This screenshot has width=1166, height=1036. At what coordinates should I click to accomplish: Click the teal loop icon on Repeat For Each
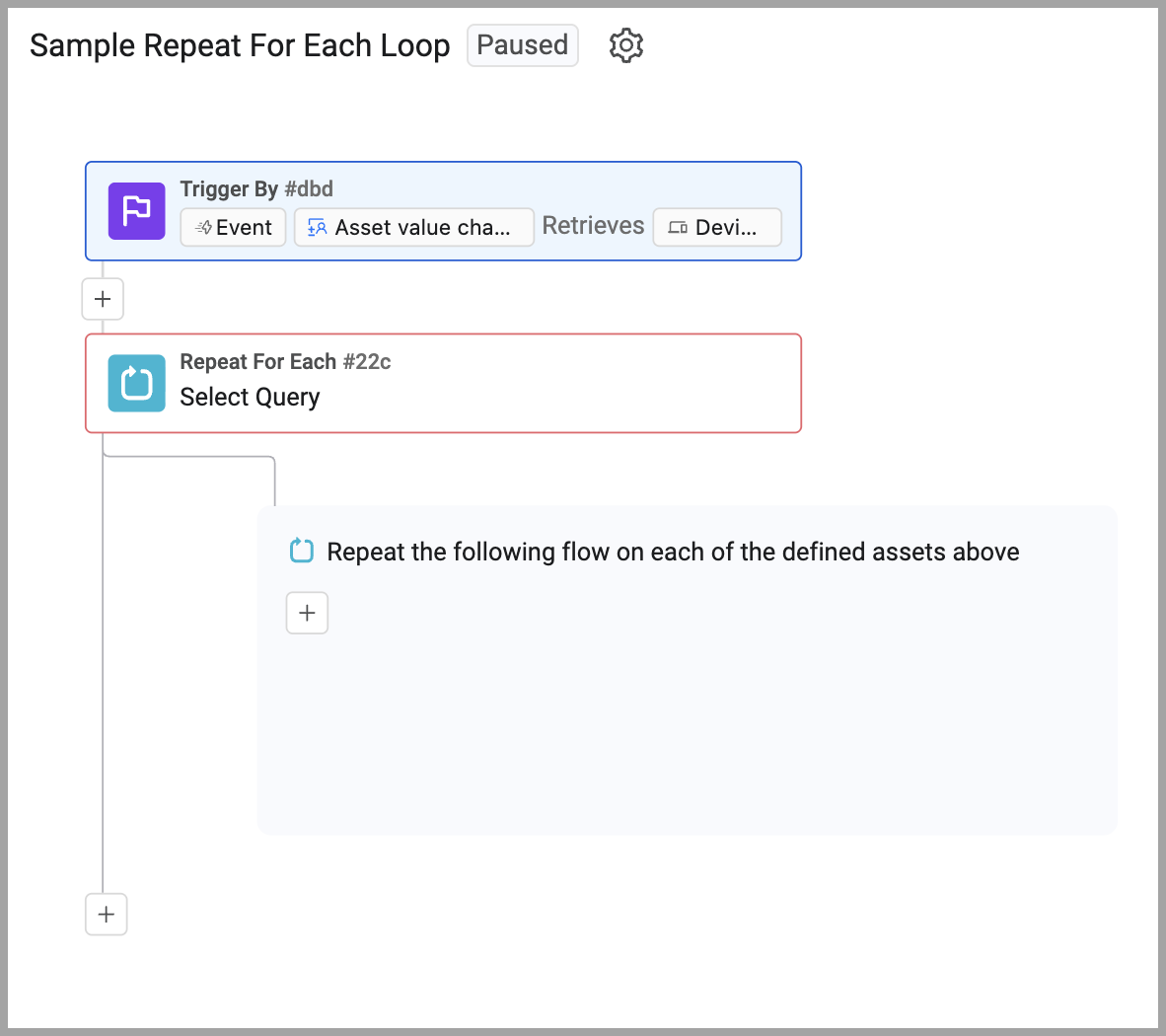coord(136,384)
